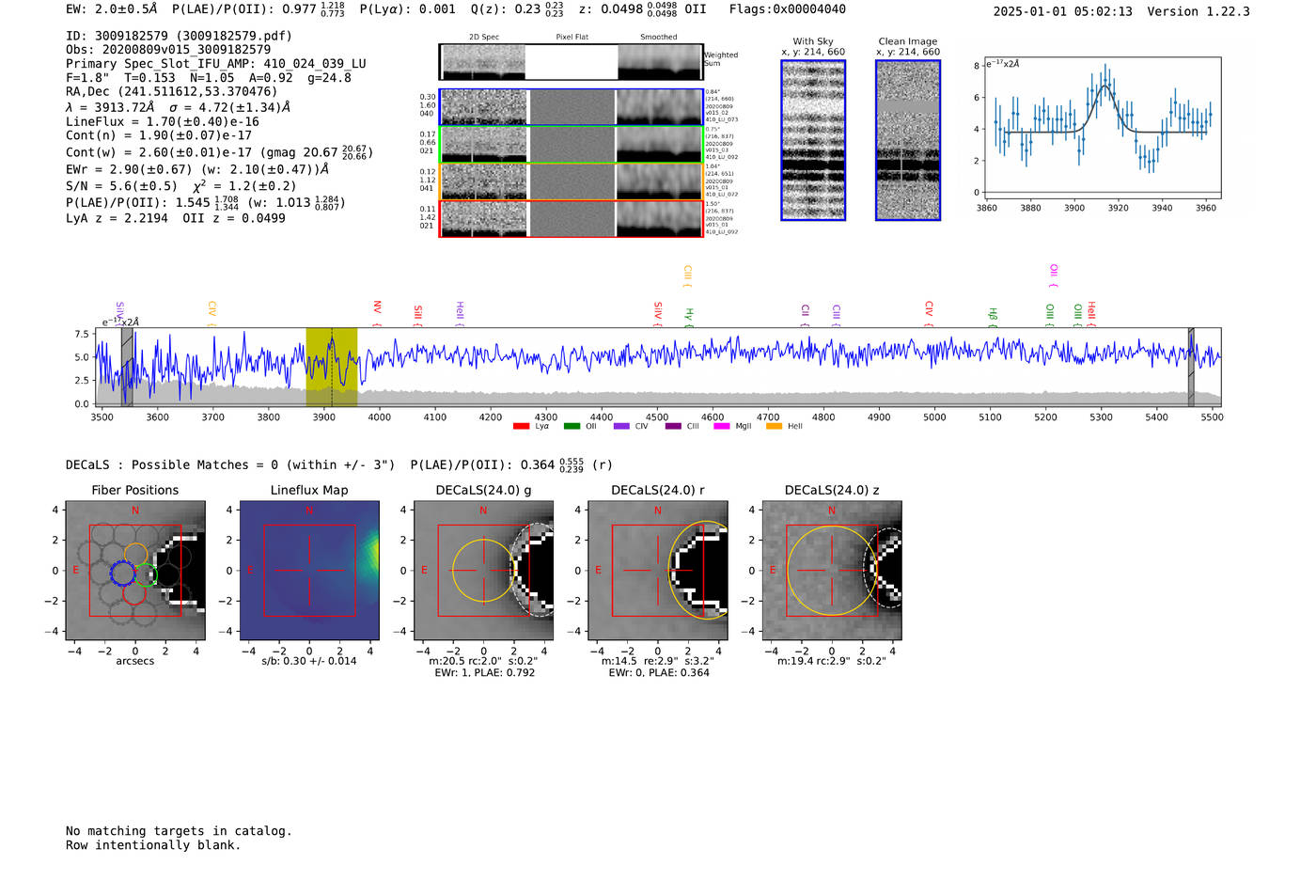
Task: Click the purple CIII marker near 4890
Action: 837,316
